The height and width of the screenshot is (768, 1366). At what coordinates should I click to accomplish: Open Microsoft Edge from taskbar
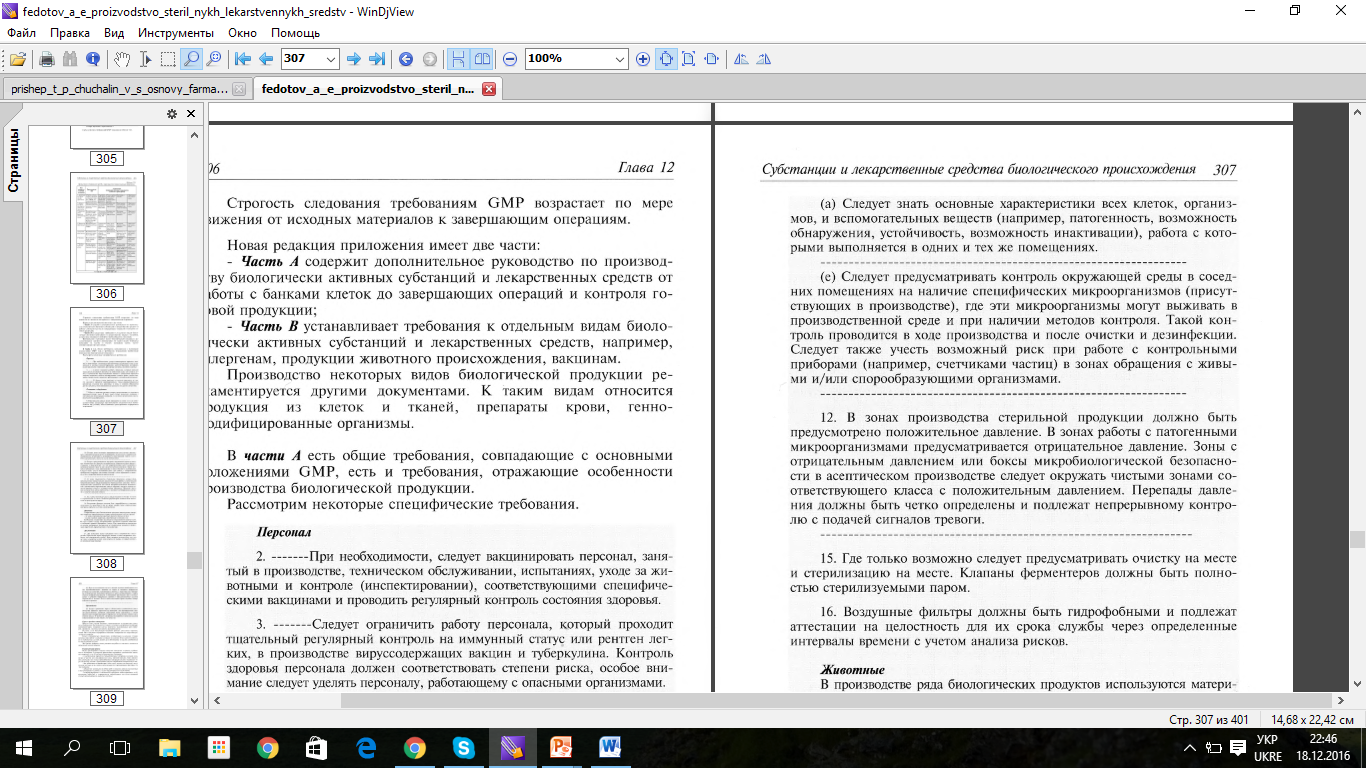pyautogui.click(x=365, y=747)
